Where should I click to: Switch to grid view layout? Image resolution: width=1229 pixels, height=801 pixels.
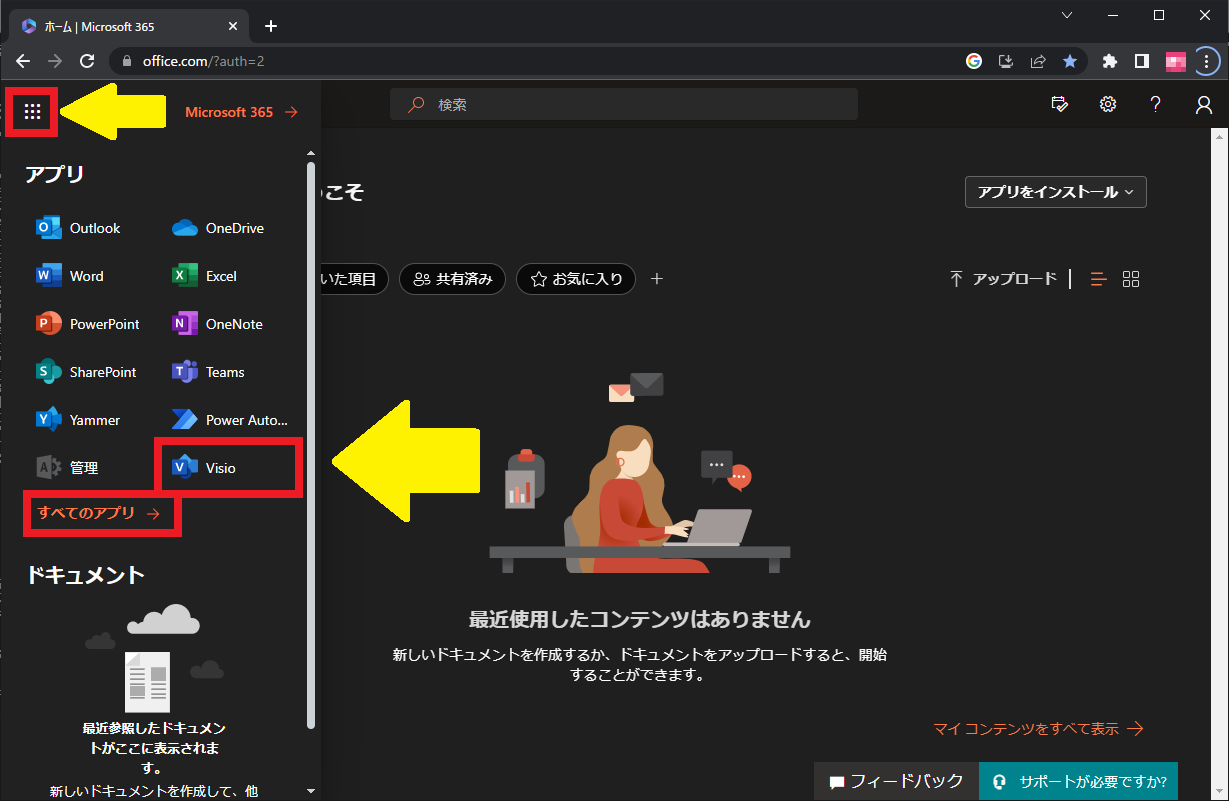tap(1131, 279)
